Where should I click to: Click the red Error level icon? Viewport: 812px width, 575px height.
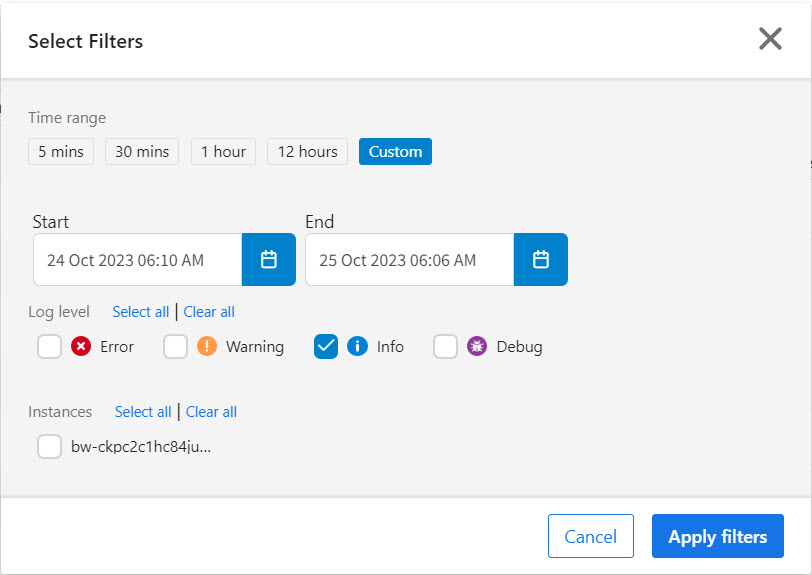81,347
